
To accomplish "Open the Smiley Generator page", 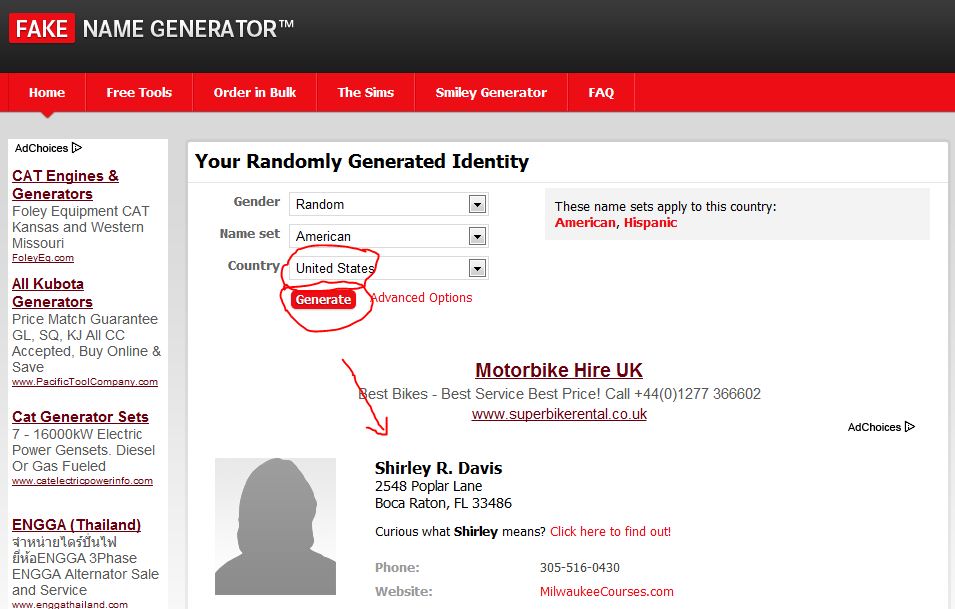I will pyautogui.click(x=491, y=92).
